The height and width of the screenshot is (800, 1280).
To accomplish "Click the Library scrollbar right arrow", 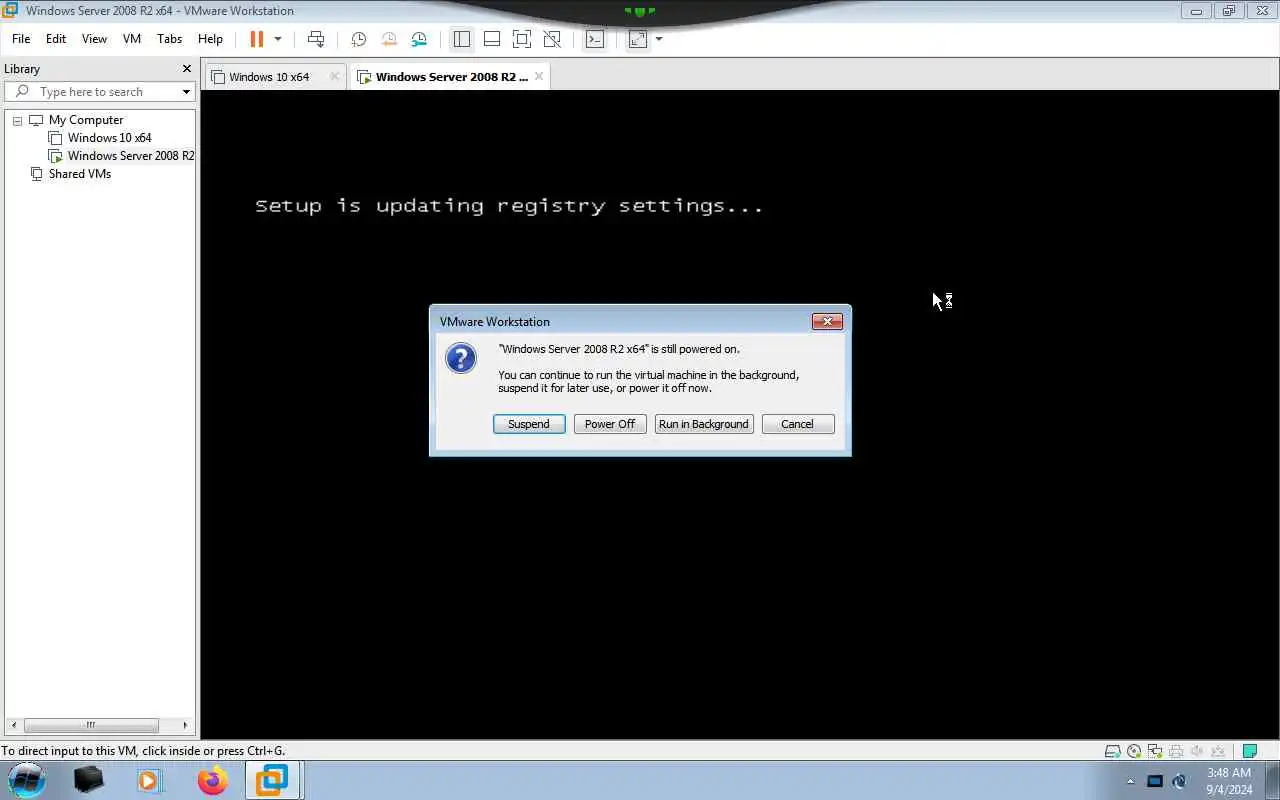I will (185, 725).
